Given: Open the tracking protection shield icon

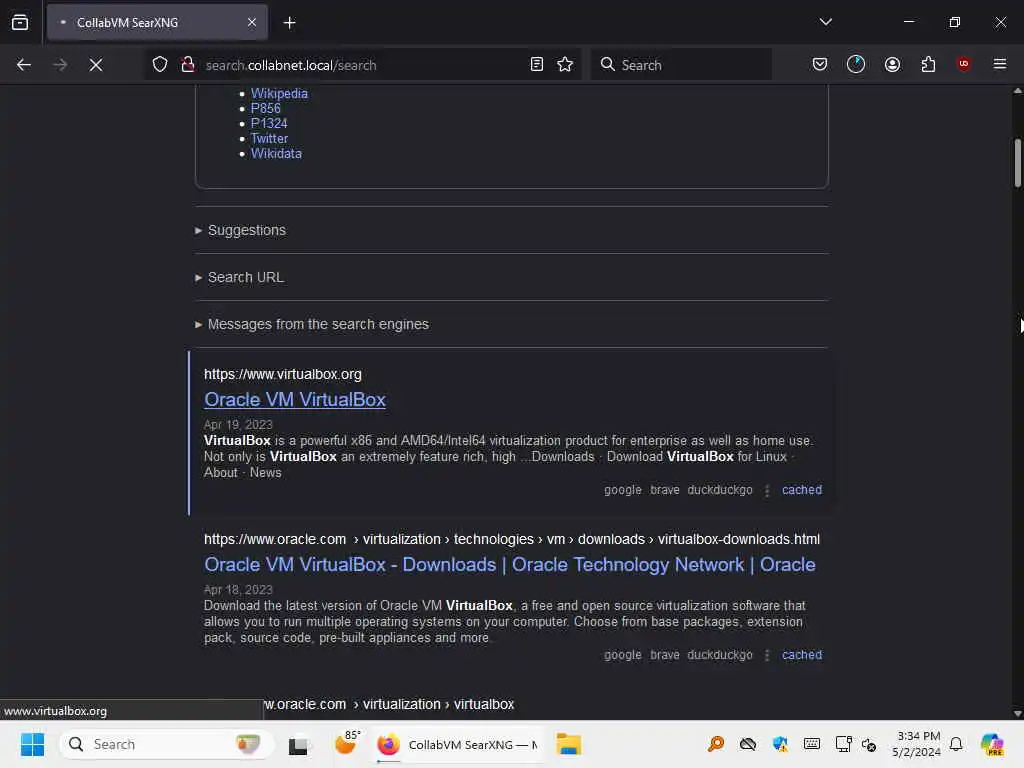Looking at the screenshot, I should pos(160,65).
